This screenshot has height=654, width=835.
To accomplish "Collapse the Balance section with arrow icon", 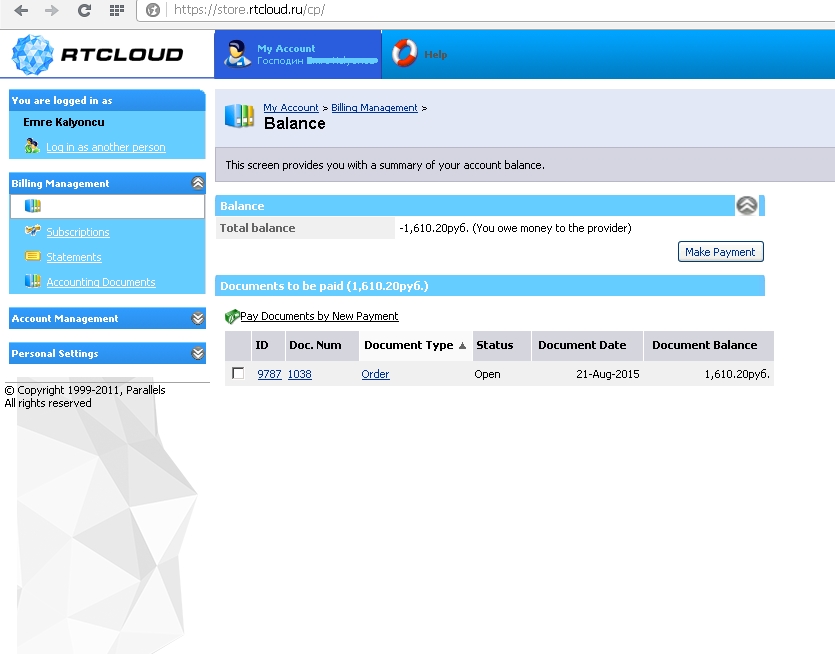I will [x=747, y=206].
